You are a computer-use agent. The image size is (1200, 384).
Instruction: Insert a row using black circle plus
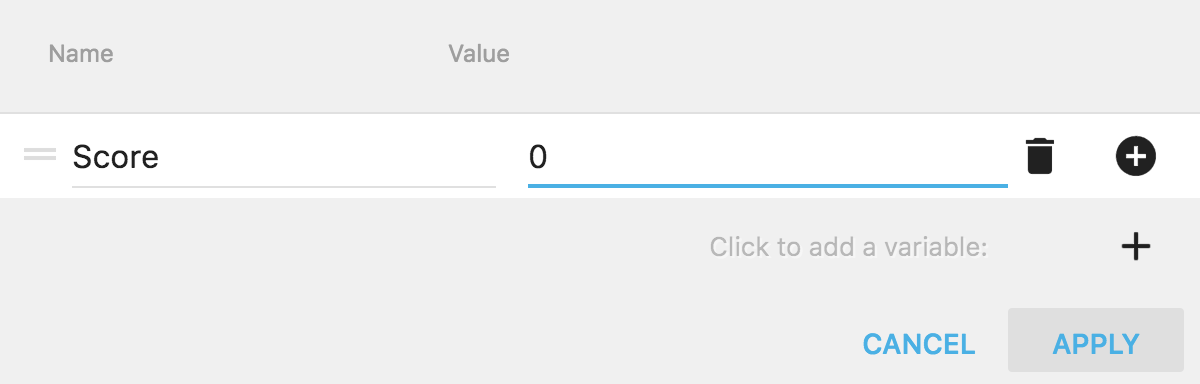(1135, 156)
